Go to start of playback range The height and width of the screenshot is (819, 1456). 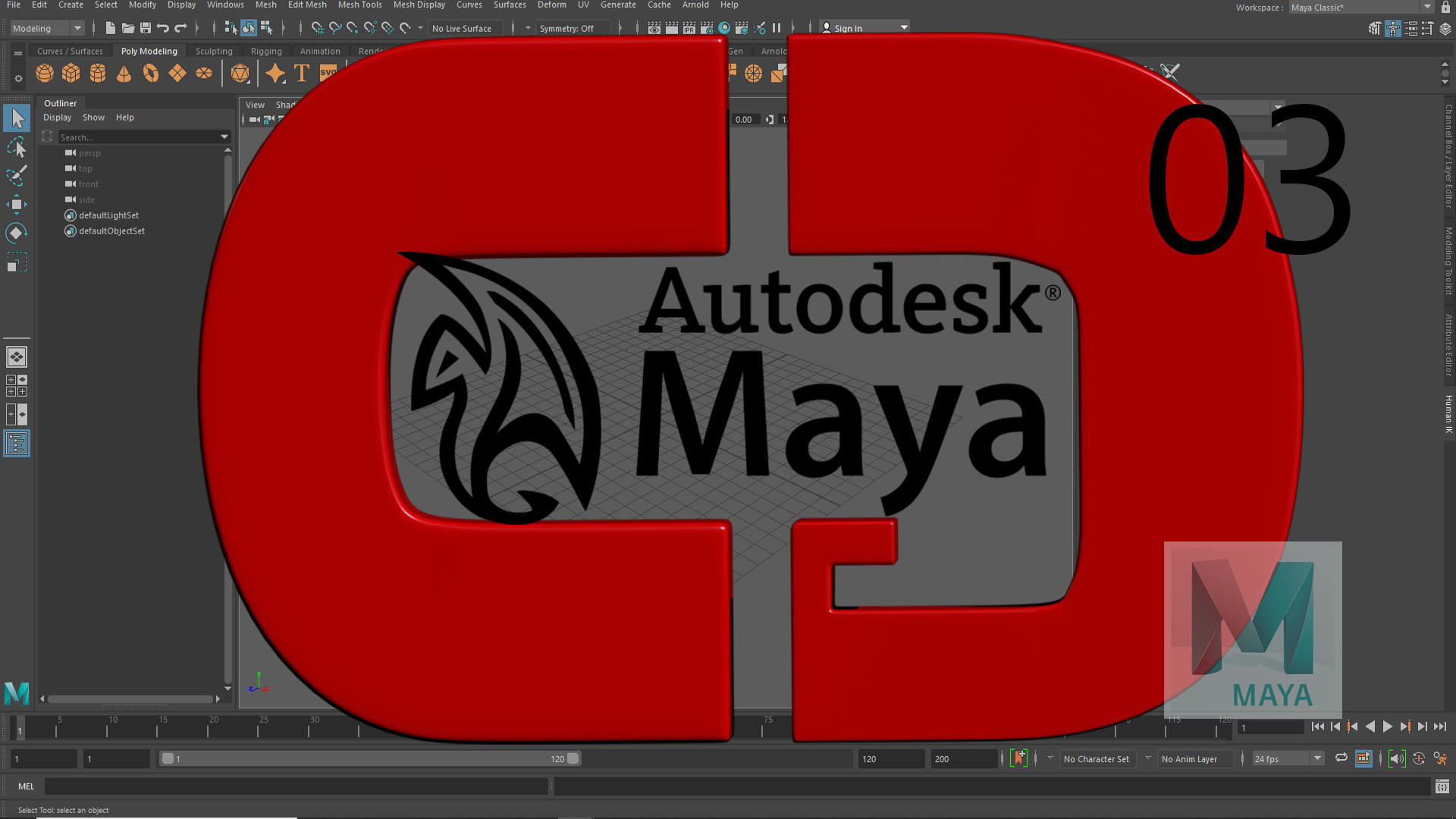(1318, 726)
